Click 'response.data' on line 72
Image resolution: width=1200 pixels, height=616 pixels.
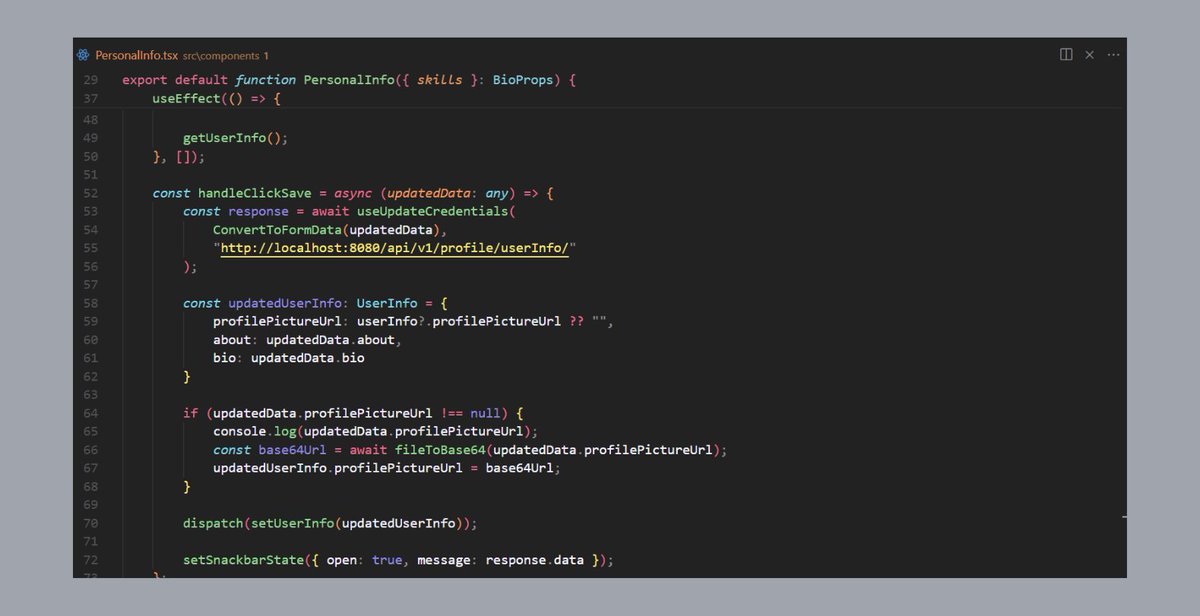pyautogui.click(x=534, y=560)
